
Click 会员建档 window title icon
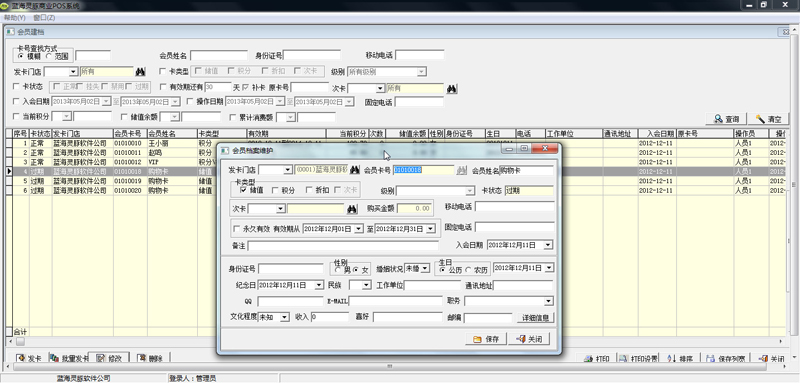pos(11,32)
